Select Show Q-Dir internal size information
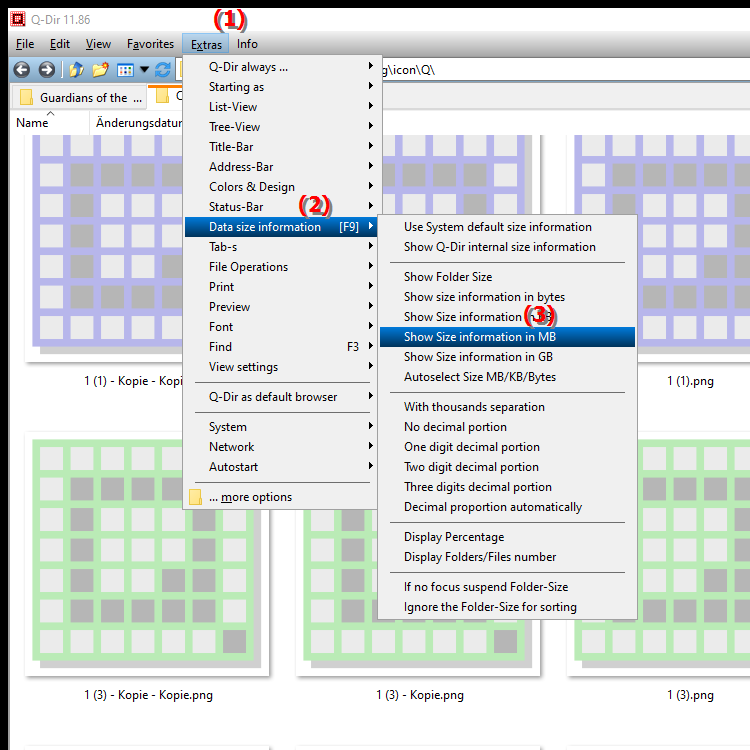This screenshot has height=750, width=750. 507,247
